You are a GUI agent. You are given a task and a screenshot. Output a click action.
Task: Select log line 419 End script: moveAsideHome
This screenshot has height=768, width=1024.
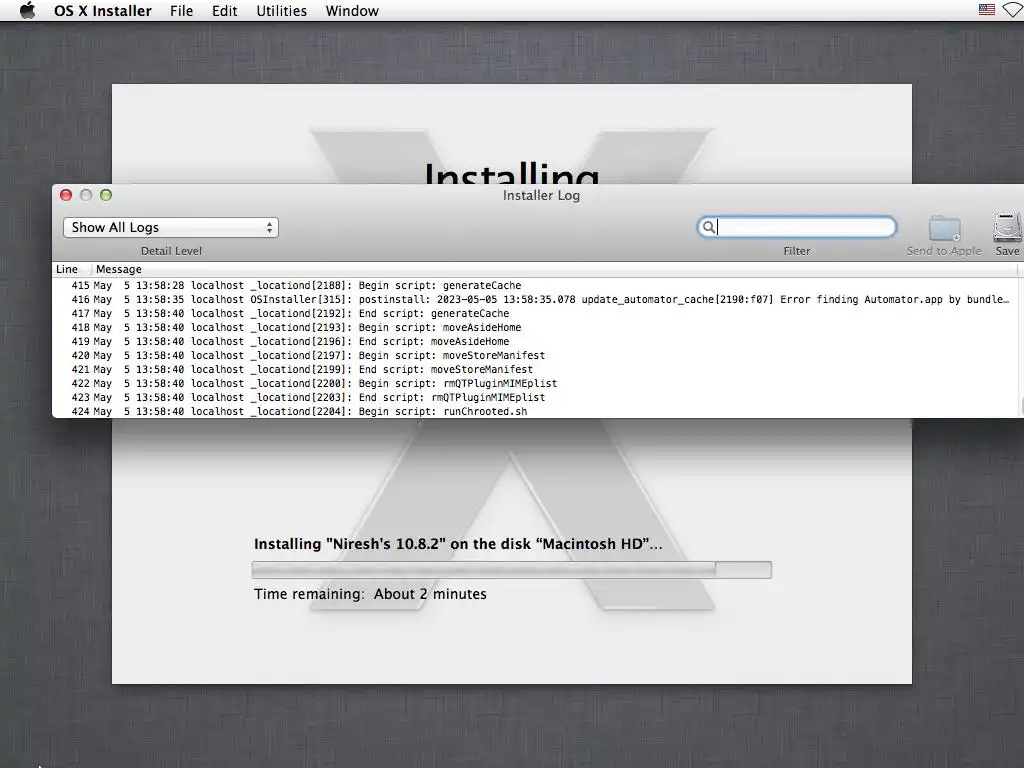536,342
